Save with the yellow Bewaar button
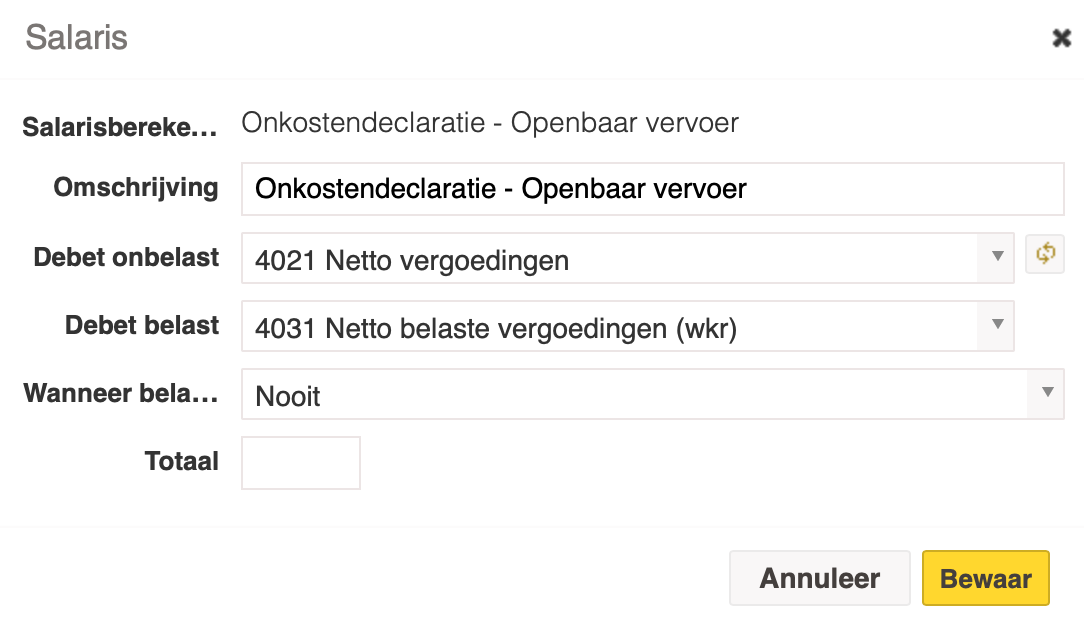 coord(986,578)
